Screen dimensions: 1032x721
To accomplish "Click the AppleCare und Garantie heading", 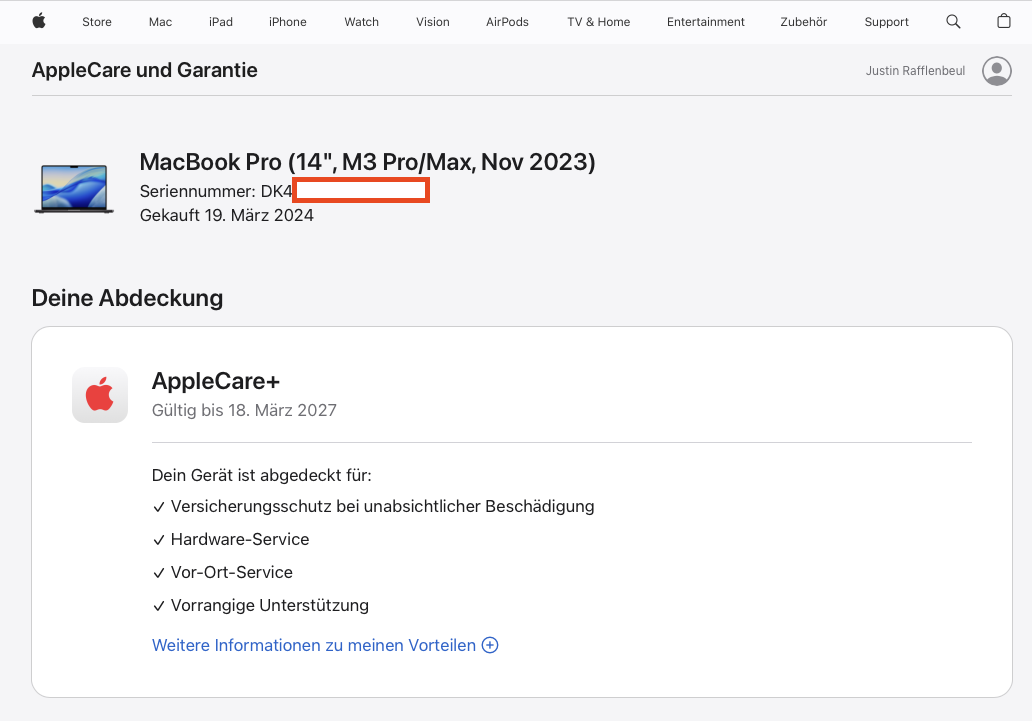I will pyautogui.click(x=145, y=70).
